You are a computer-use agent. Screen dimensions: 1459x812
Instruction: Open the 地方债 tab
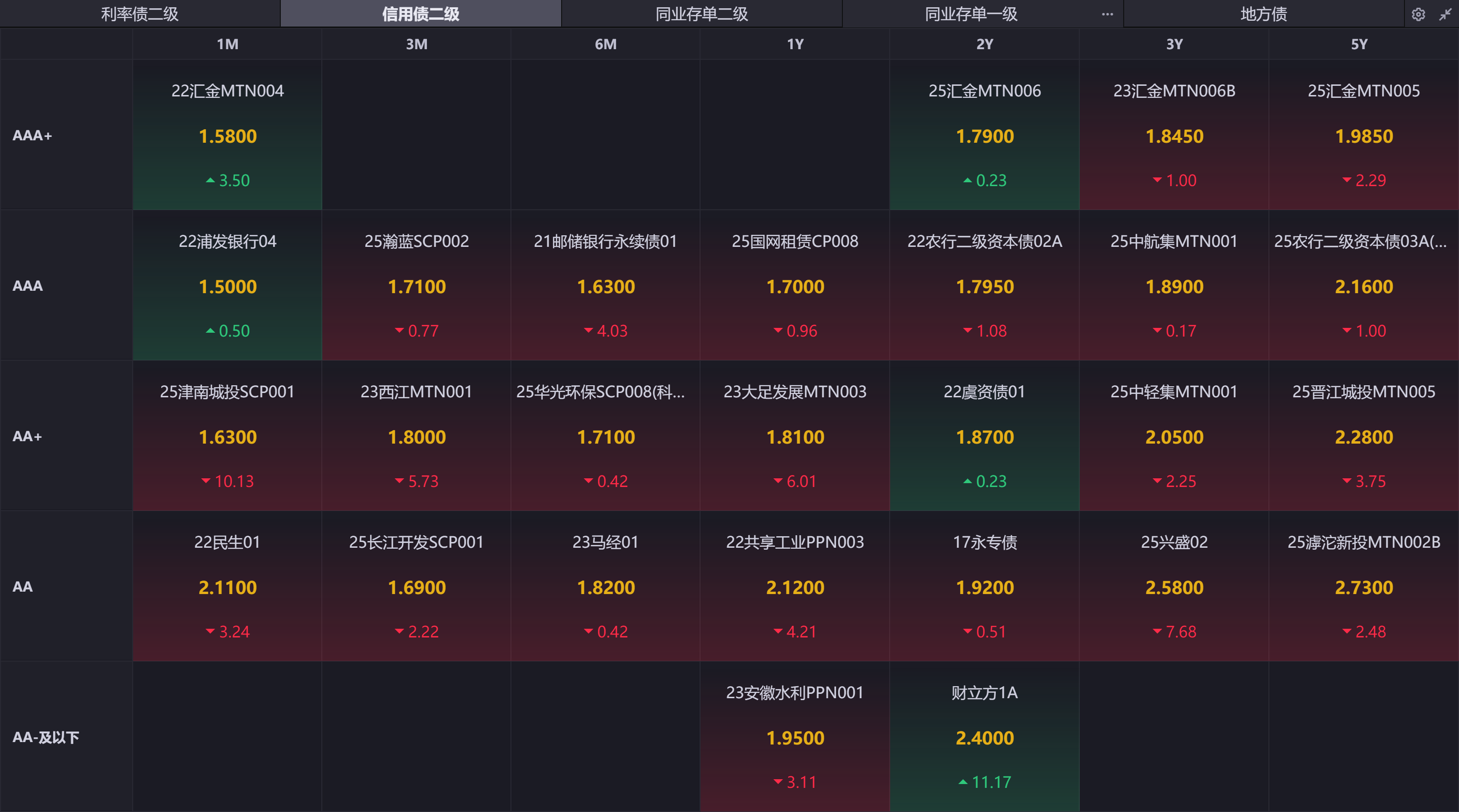[1263, 14]
